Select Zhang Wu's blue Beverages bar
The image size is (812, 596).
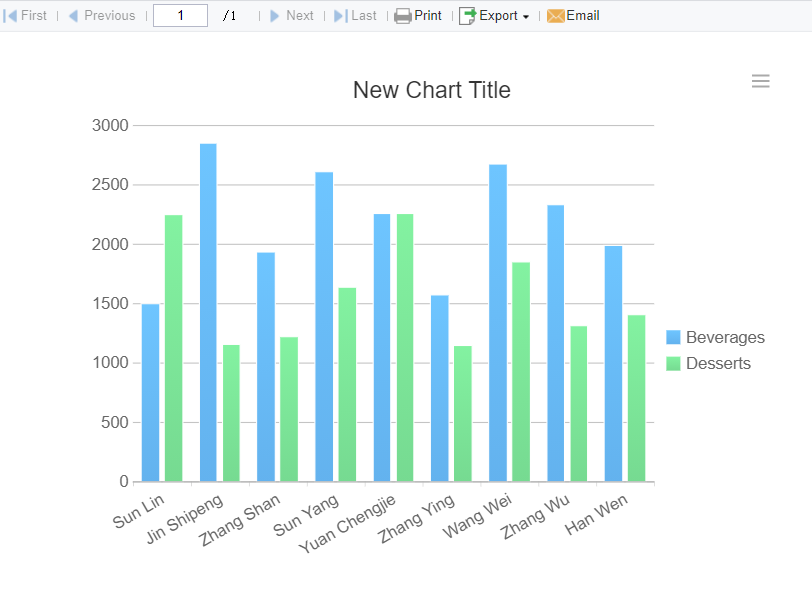tap(556, 343)
